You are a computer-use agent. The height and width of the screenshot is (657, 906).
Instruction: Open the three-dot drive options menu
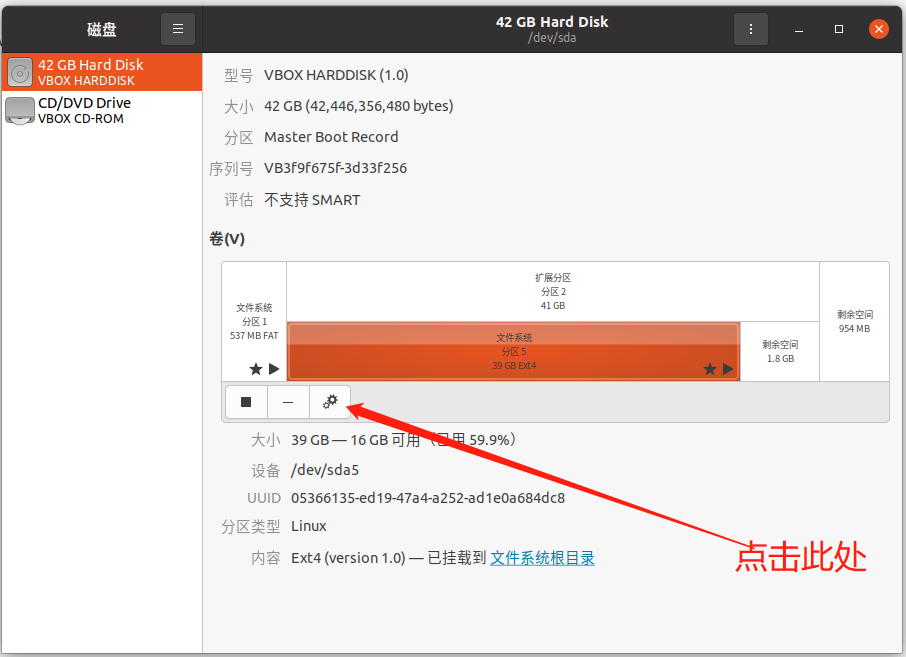pyautogui.click(x=751, y=29)
